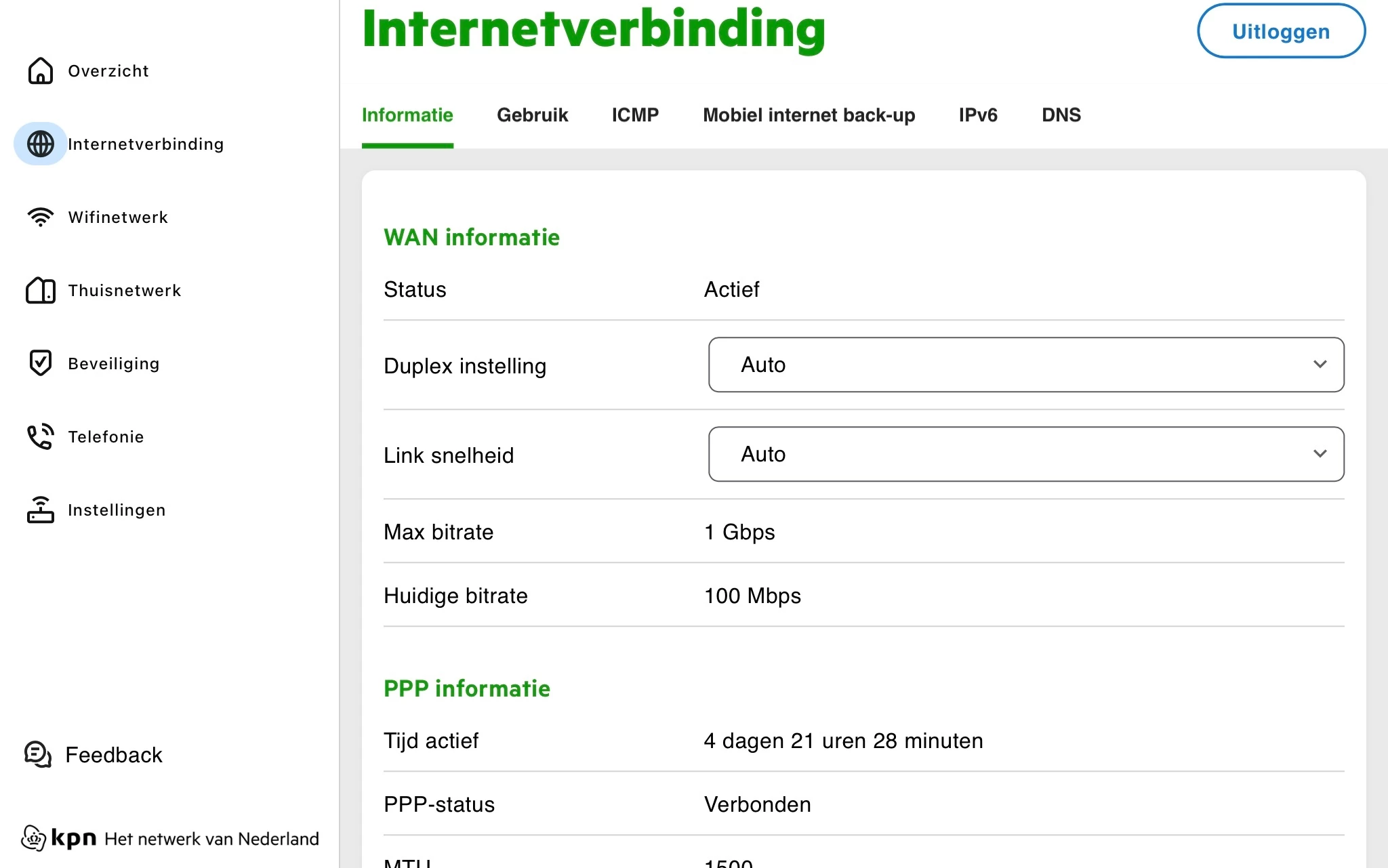Click the Beveiliging shield icon
The height and width of the screenshot is (868, 1388).
tap(41, 363)
